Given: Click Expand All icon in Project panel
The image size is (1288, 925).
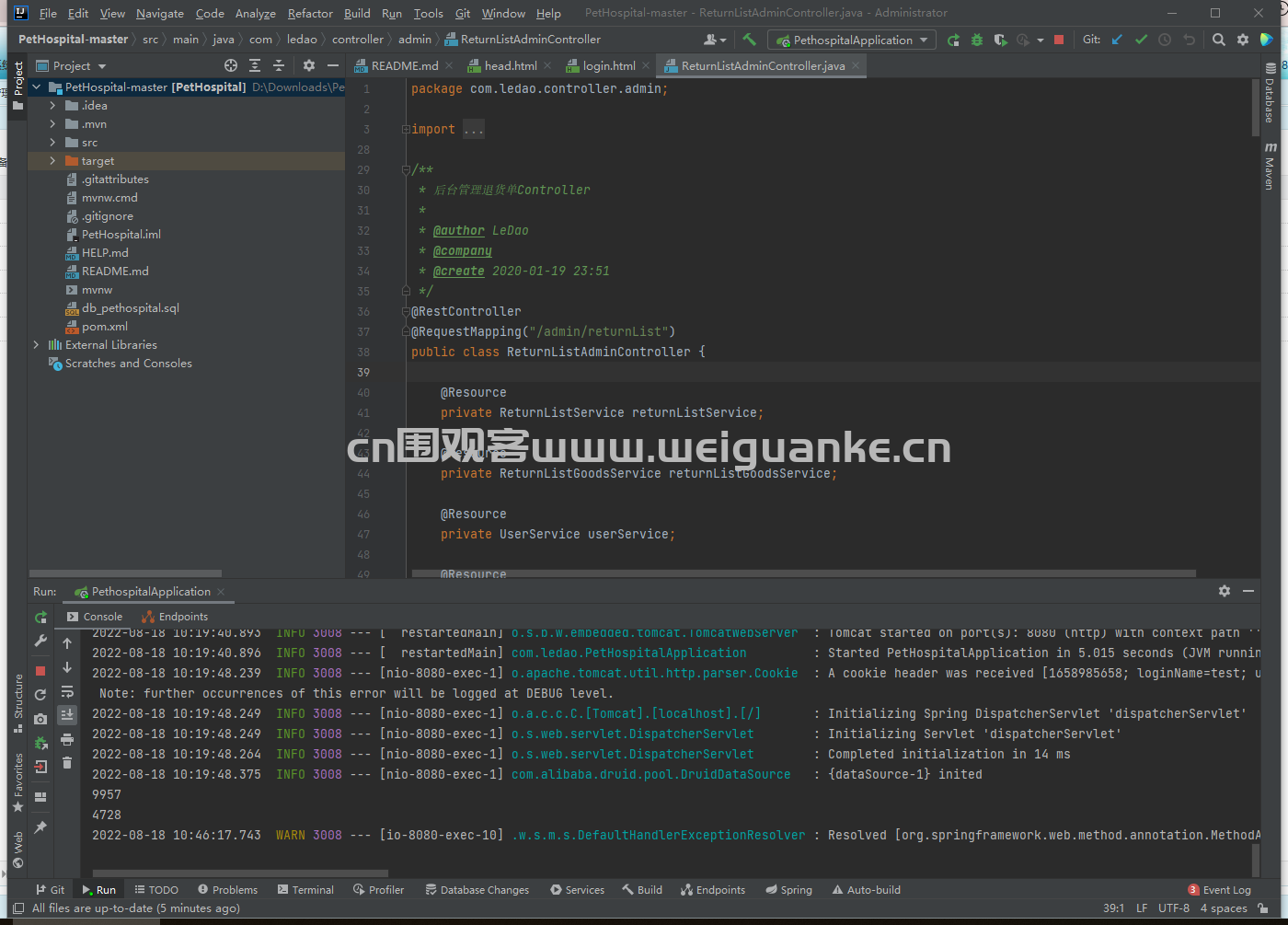Looking at the screenshot, I should 255,65.
